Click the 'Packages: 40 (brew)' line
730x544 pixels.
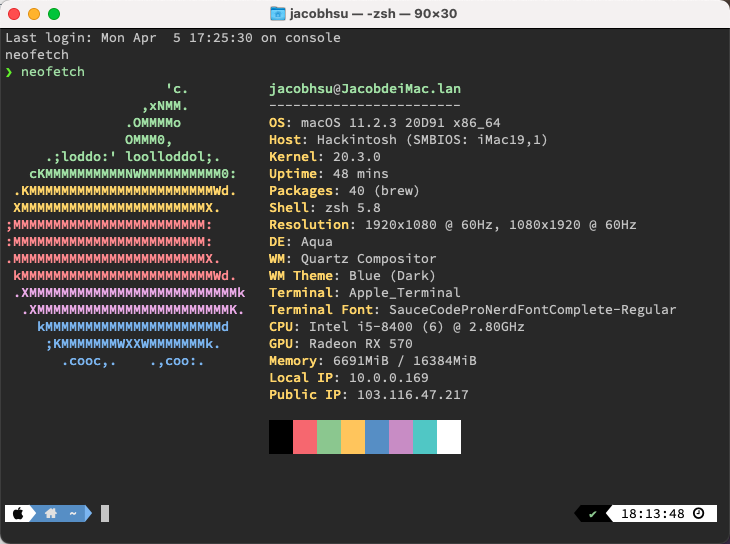[345, 190]
